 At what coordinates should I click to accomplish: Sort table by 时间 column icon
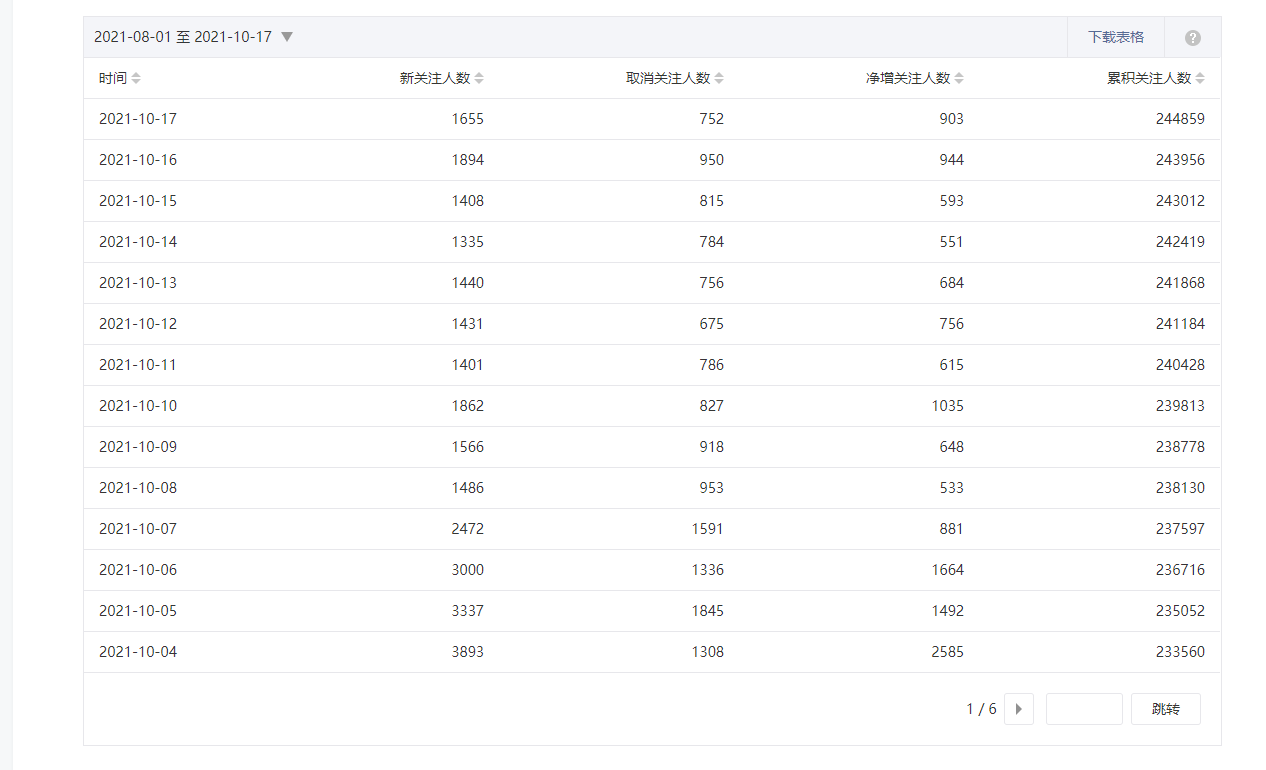tap(136, 78)
